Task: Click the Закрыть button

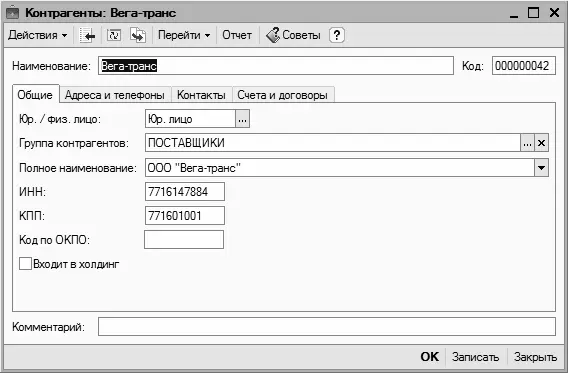Action: point(535,357)
